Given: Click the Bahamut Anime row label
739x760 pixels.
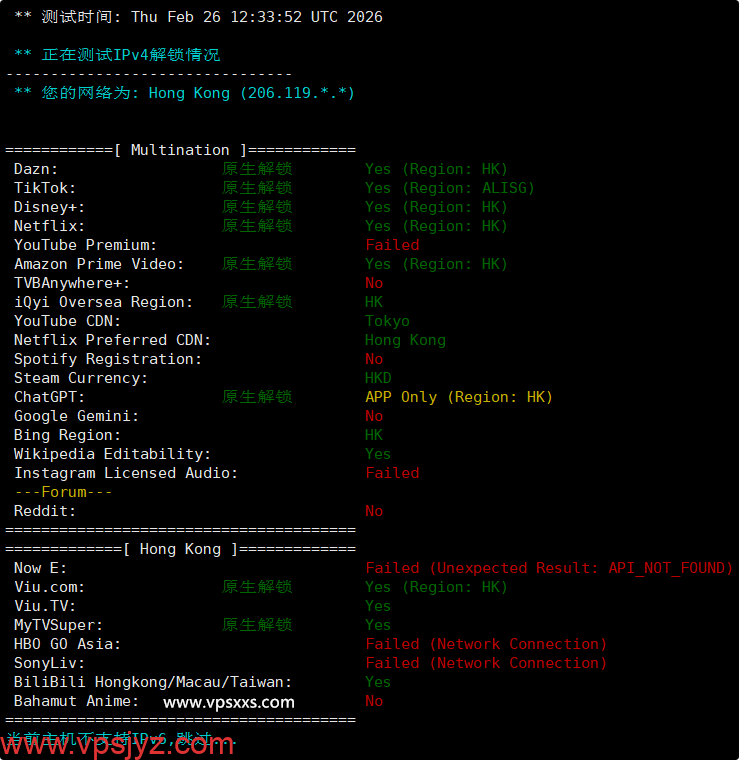Looking at the screenshot, I should pos(76,701).
